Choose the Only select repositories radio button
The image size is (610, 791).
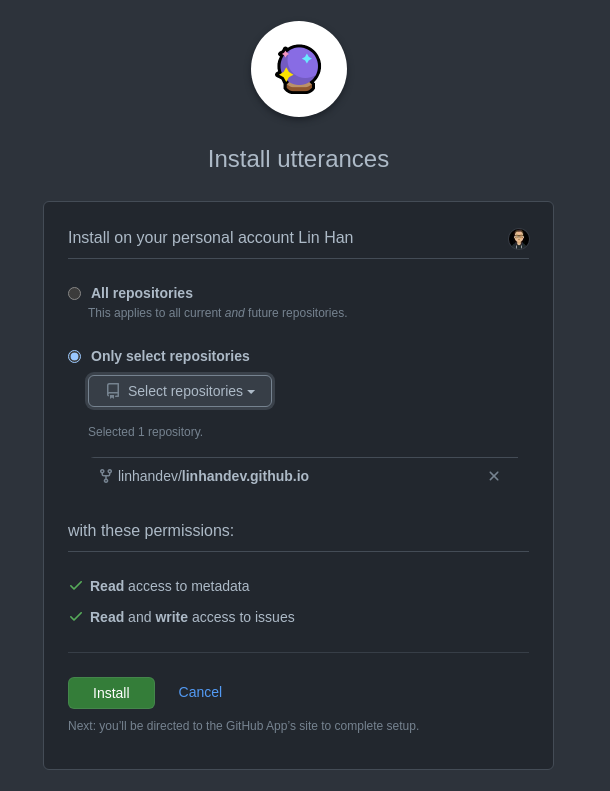pos(75,356)
